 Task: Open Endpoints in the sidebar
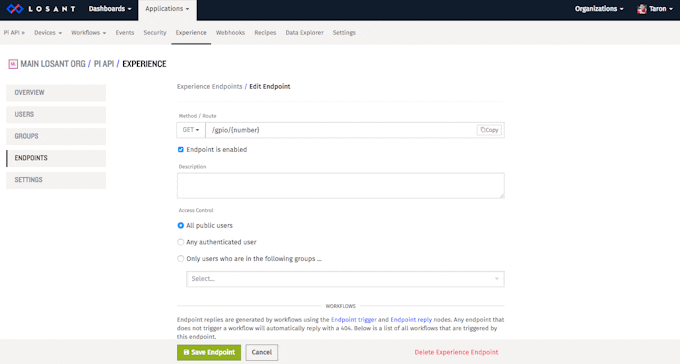tap(56, 158)
